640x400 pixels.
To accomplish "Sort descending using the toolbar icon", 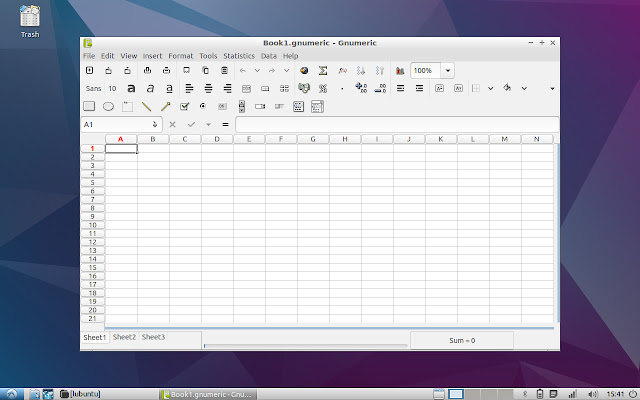I will click(380, 71).
